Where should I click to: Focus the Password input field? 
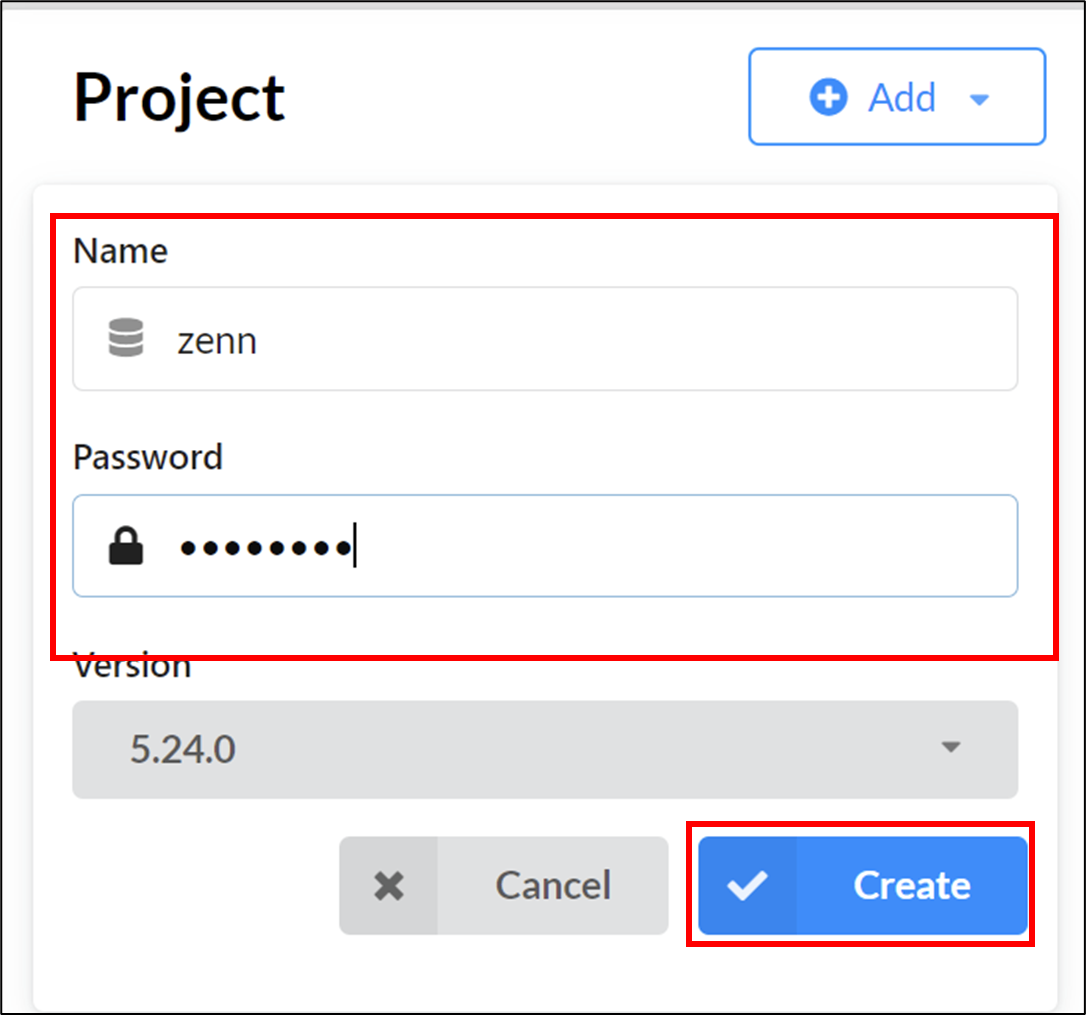click(x=545, y=546)
